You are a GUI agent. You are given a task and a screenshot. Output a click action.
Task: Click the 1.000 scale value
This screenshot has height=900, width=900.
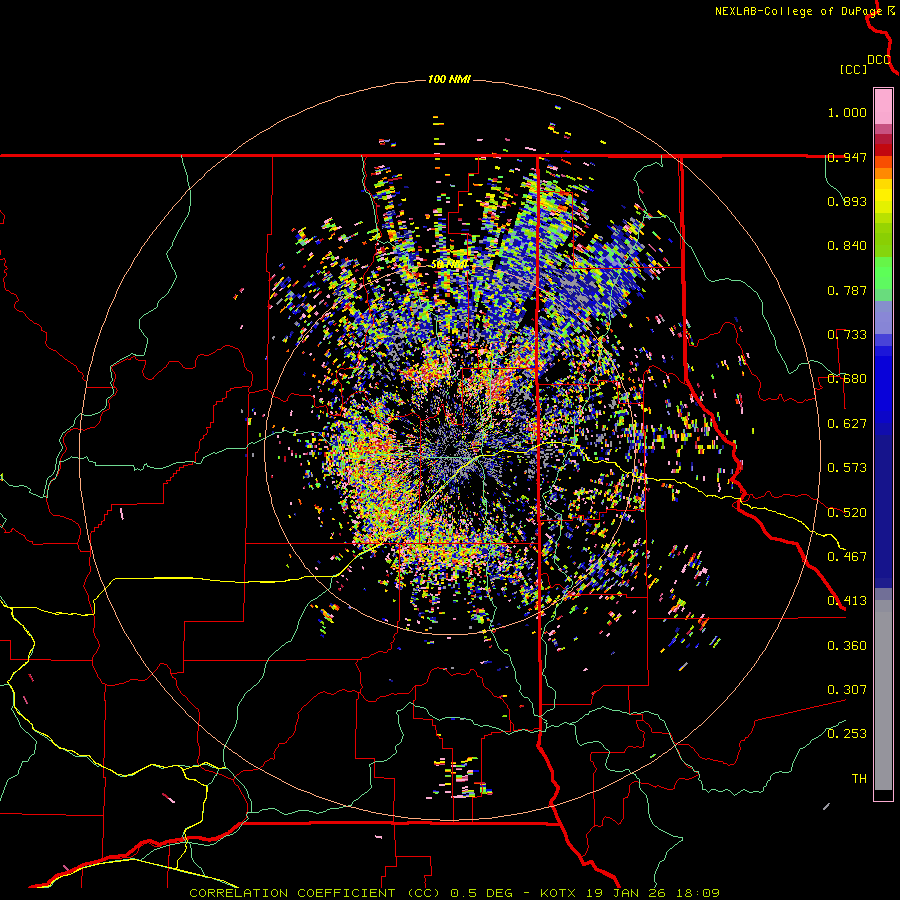[847, 112]
